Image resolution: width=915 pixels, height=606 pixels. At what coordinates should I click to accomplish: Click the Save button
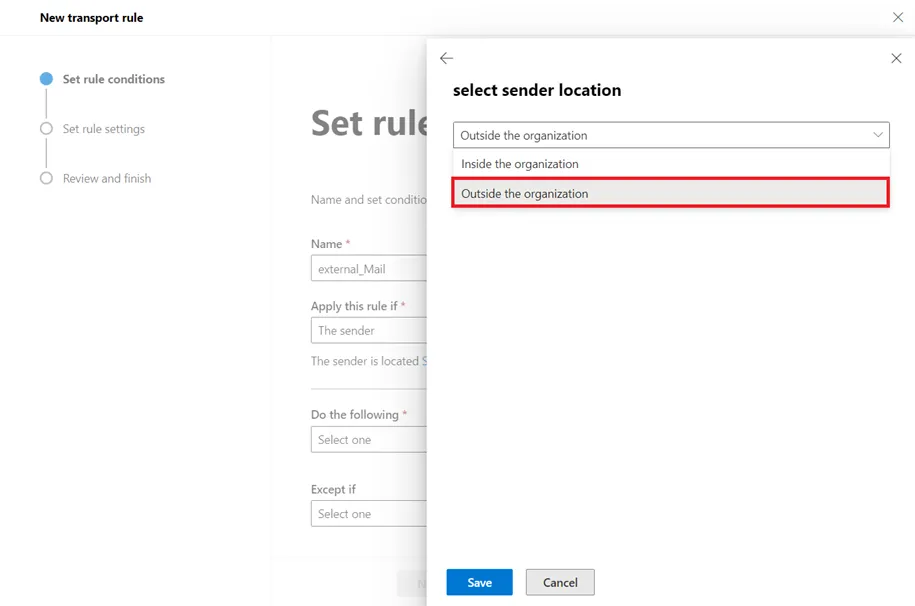coord(479,582)
